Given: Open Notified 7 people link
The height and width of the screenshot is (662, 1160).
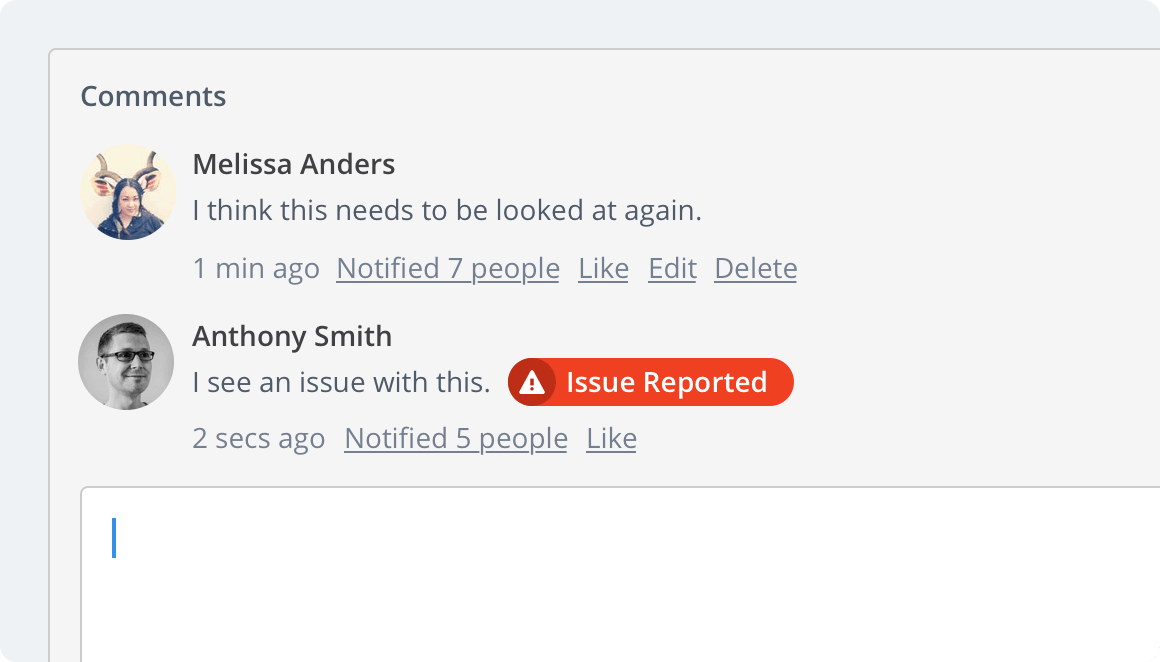Looking at the screenshot, I should click(448, 268).
